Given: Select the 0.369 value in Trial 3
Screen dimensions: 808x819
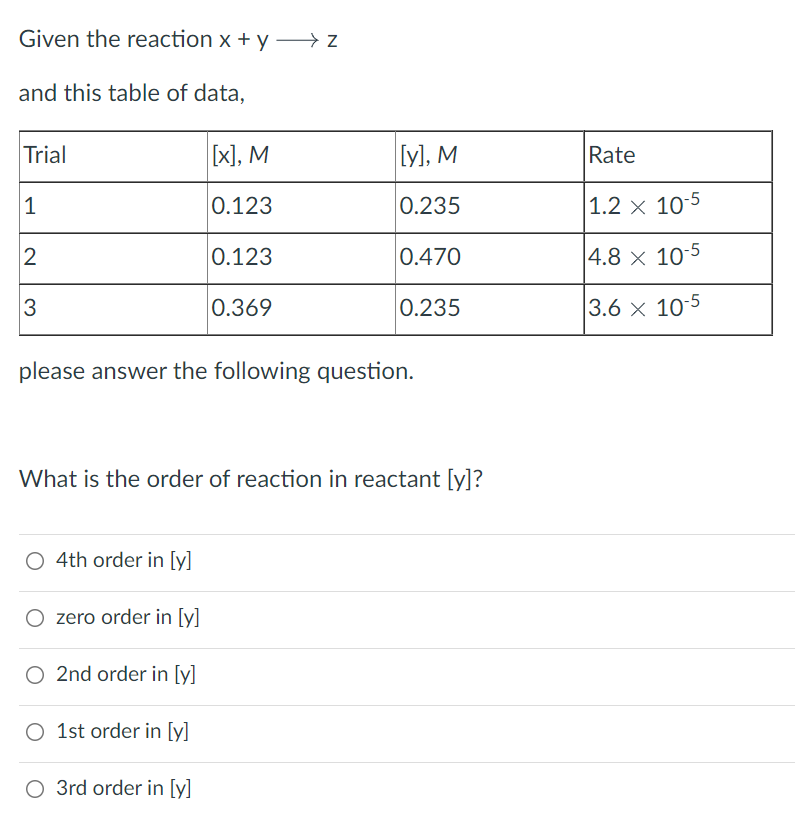Looking at the screenshot, I should click(x=238, y=308).
